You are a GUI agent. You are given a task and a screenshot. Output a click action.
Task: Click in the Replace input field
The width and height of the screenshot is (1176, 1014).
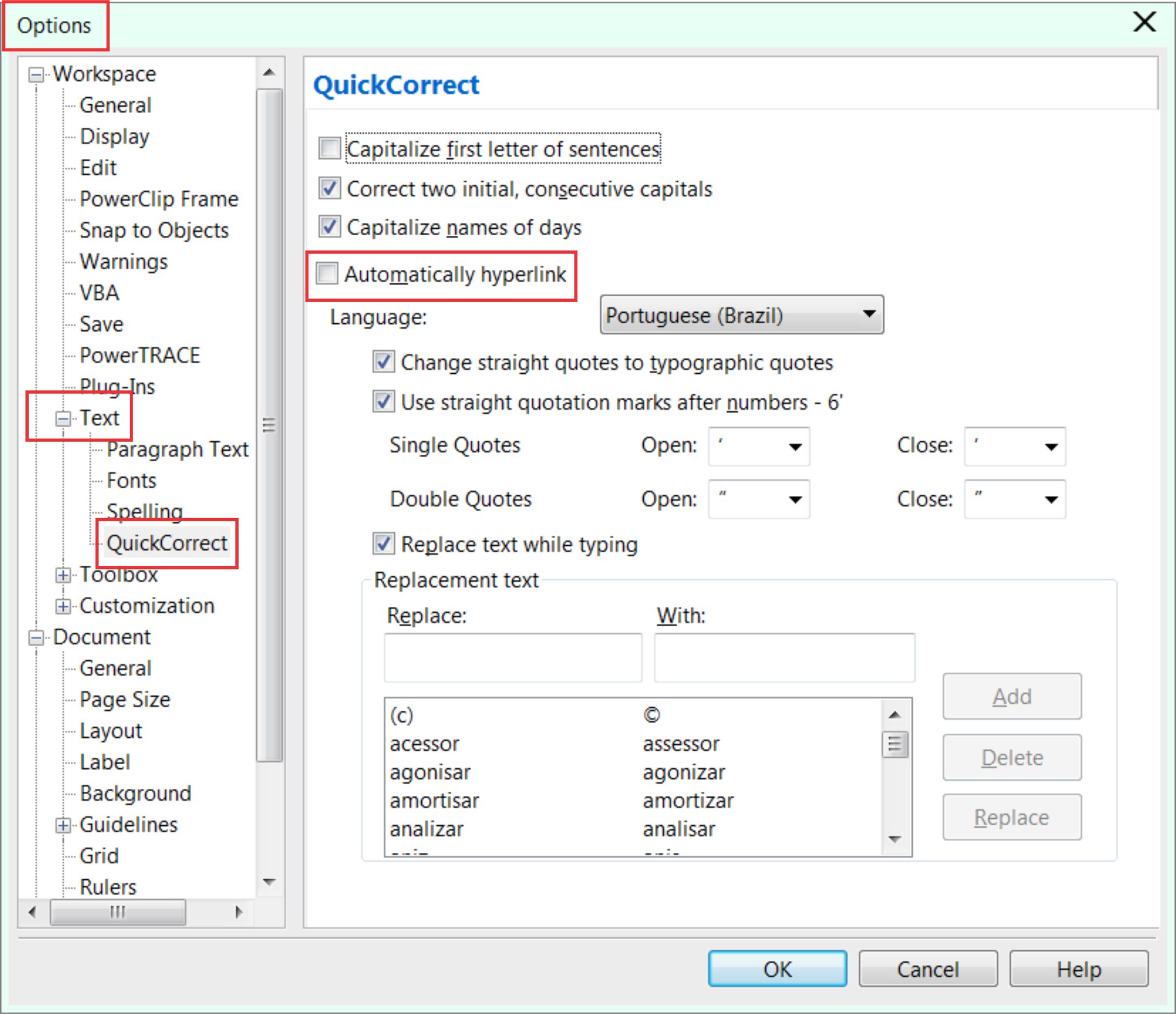(500, 650)
